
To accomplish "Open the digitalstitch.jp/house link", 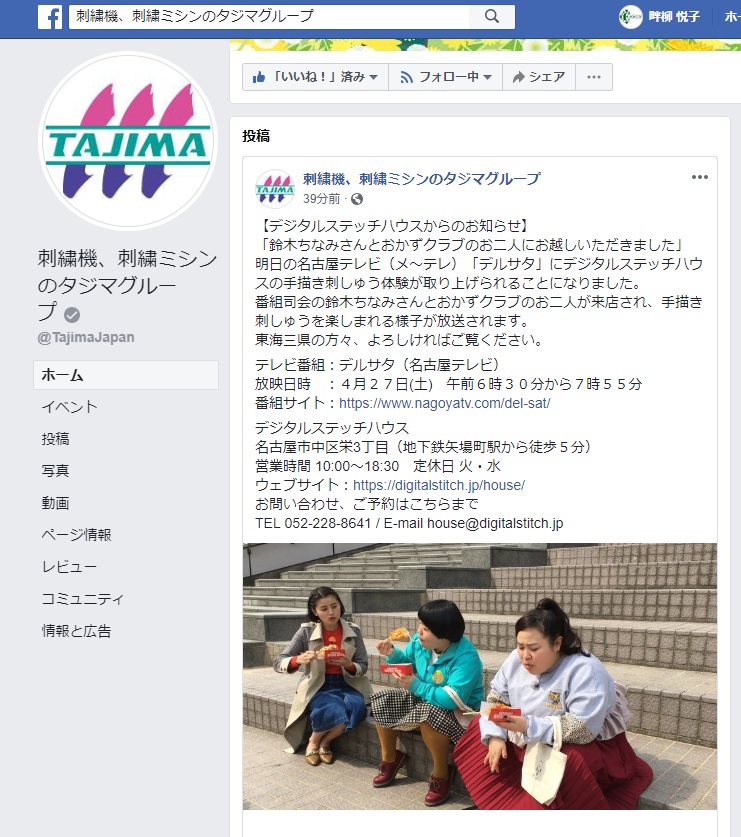I will [439, 485].
